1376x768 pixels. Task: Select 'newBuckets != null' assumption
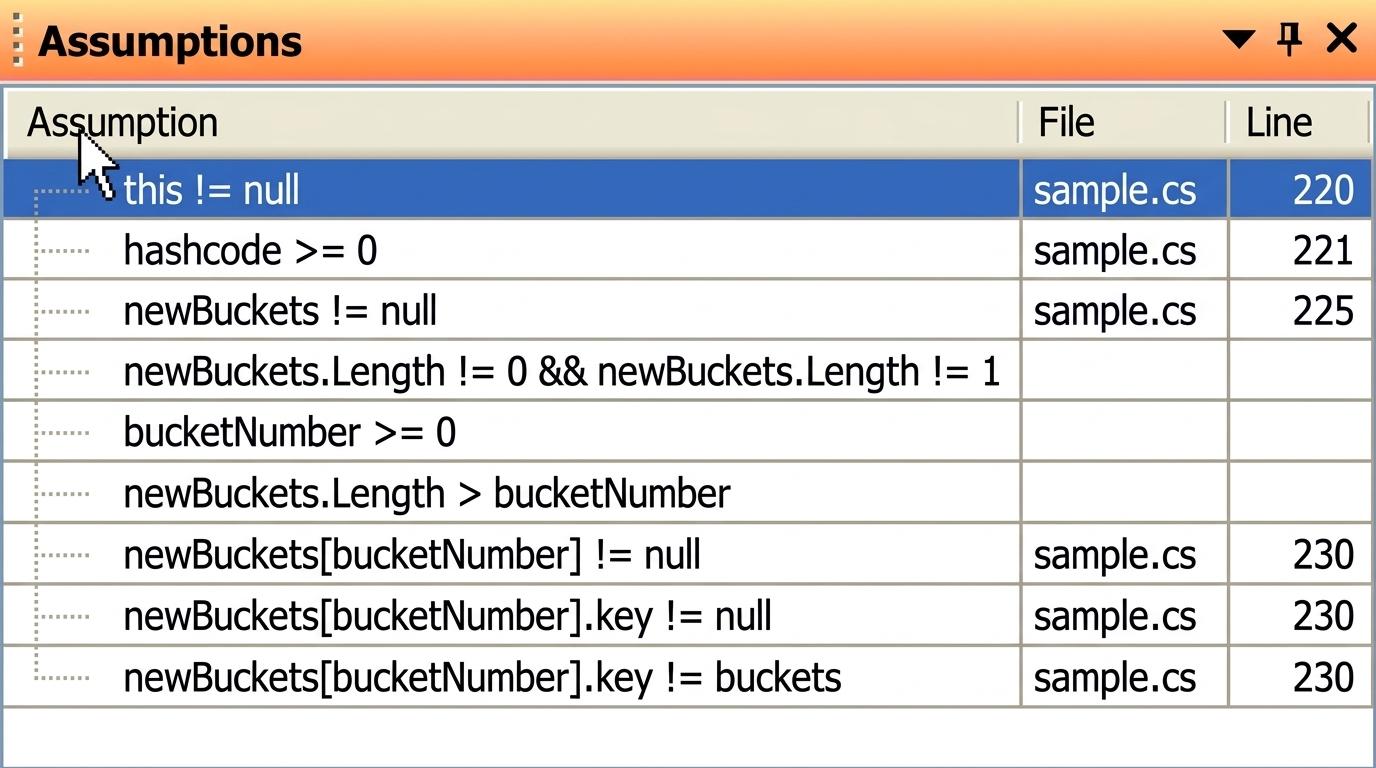click(x=687, y=311)
